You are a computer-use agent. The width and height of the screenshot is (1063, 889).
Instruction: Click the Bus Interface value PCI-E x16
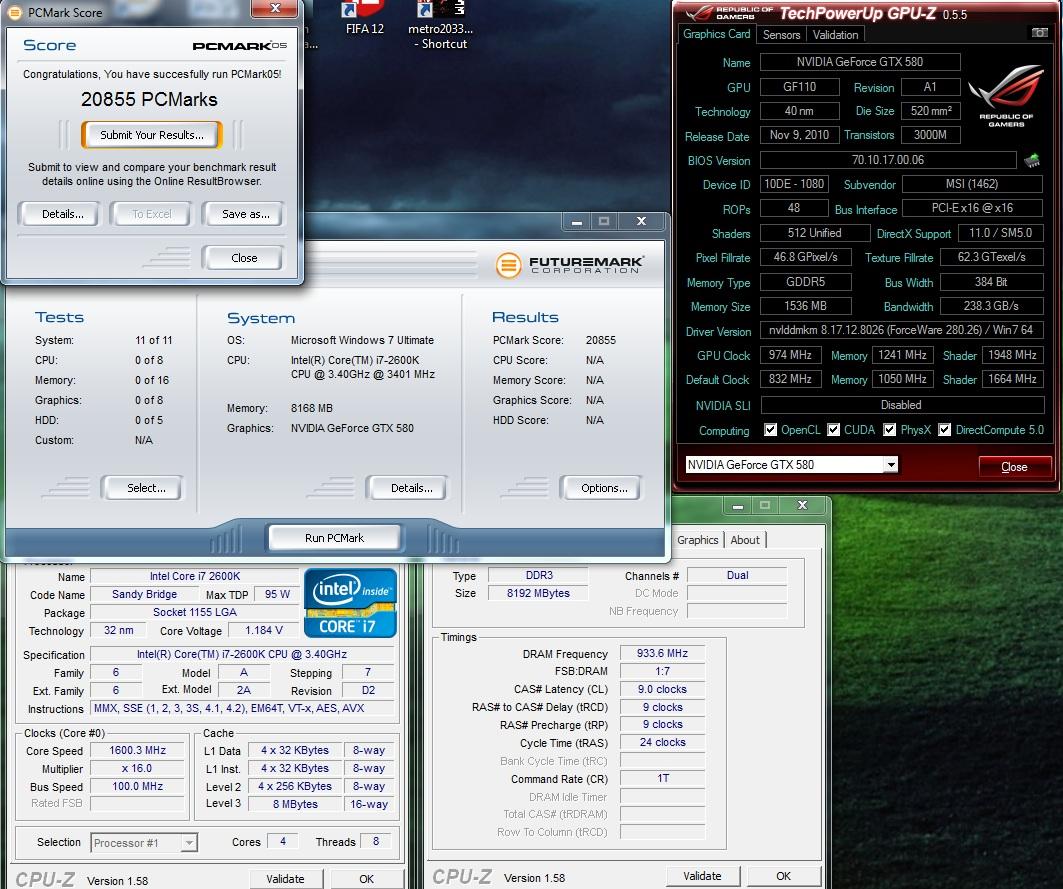click(972, 208)
